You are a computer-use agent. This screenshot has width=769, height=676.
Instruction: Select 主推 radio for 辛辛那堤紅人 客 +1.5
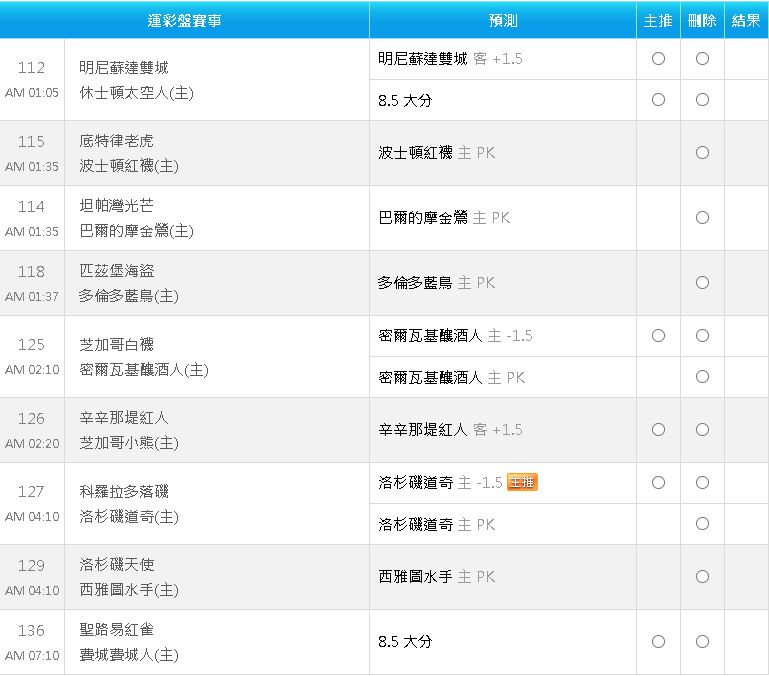pos(658,430)
